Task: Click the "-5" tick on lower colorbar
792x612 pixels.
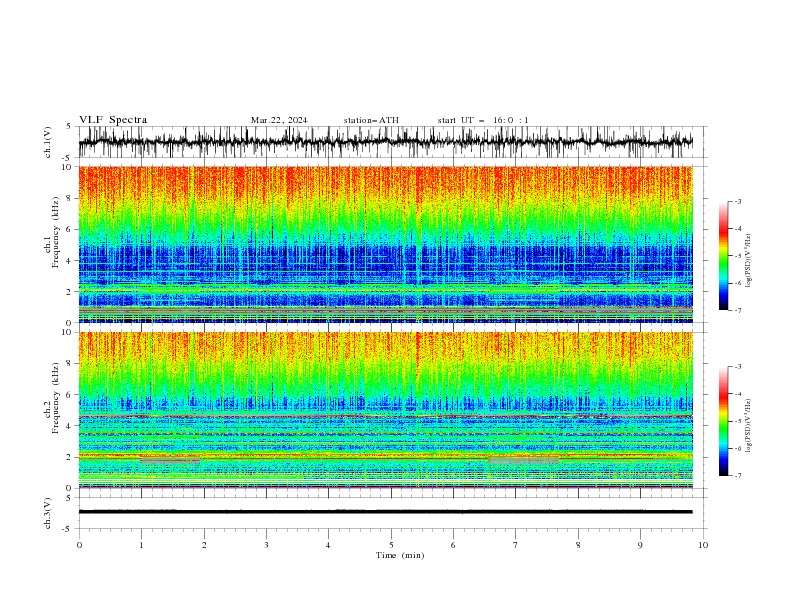Action: 738,421
